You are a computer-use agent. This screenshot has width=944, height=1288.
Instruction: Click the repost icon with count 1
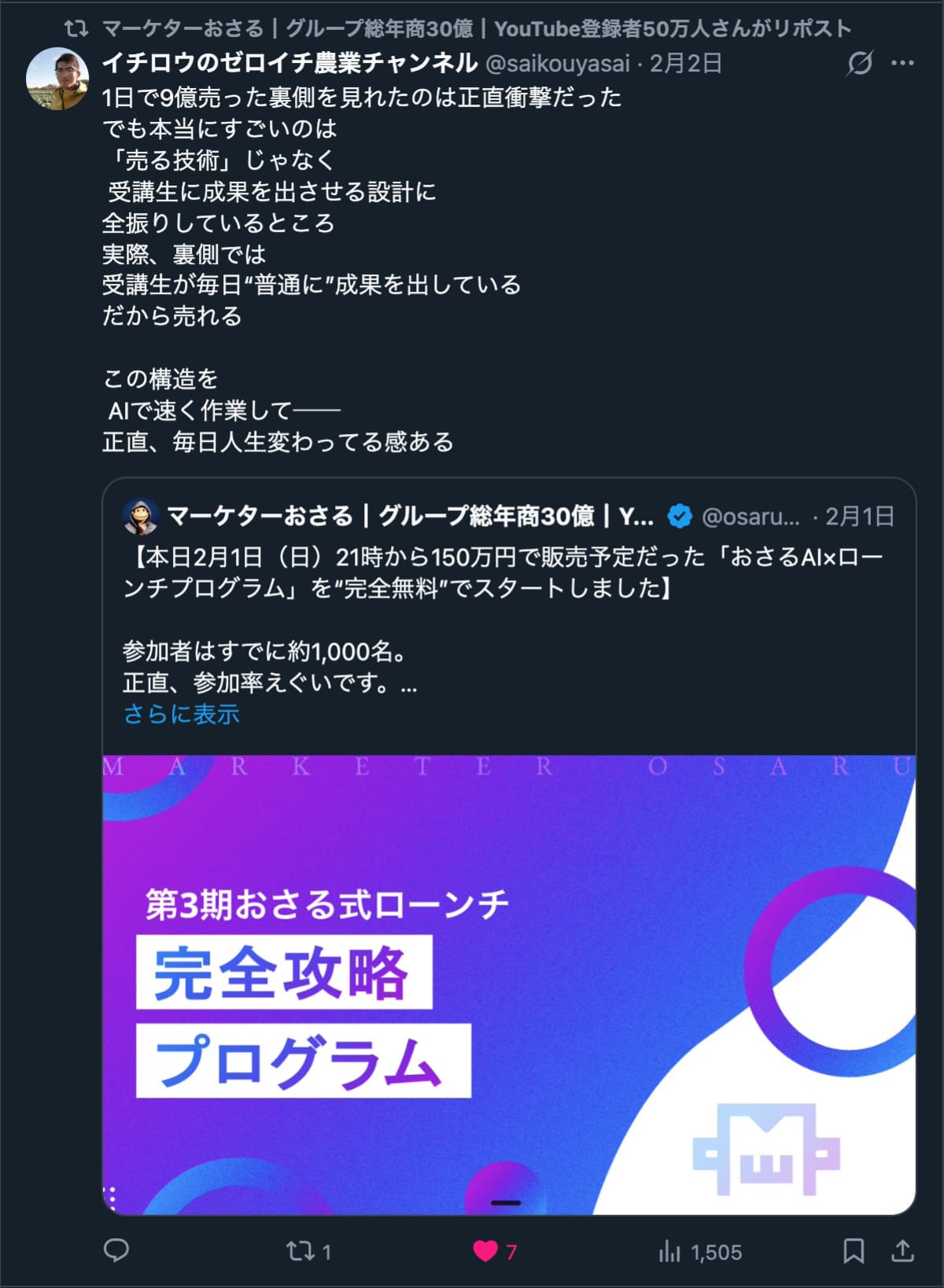tap(308, 1251)
